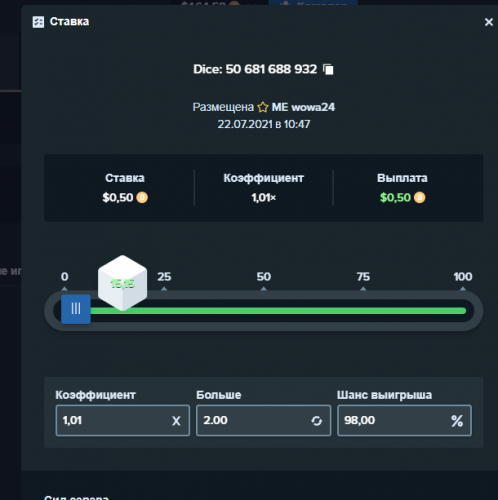The image size is (498, 500).
Task: Click the green Выплата $0,50 amount
Action: pos(395,198)
